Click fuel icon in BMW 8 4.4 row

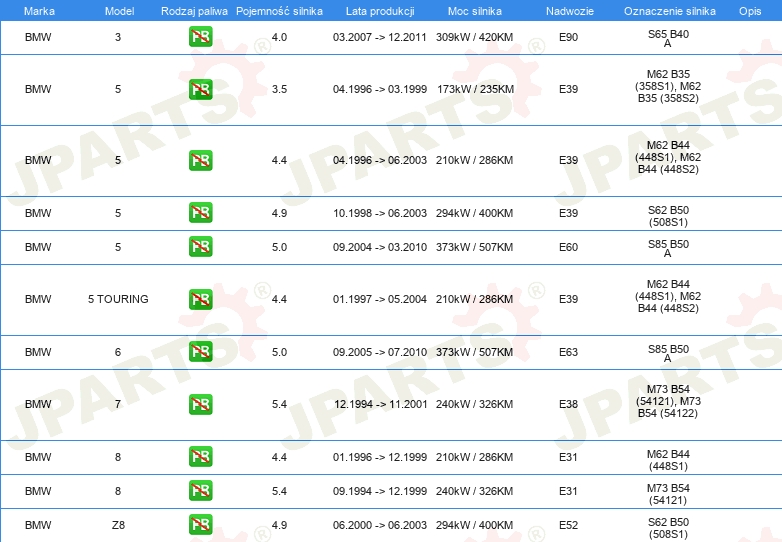tap(200, 457)
